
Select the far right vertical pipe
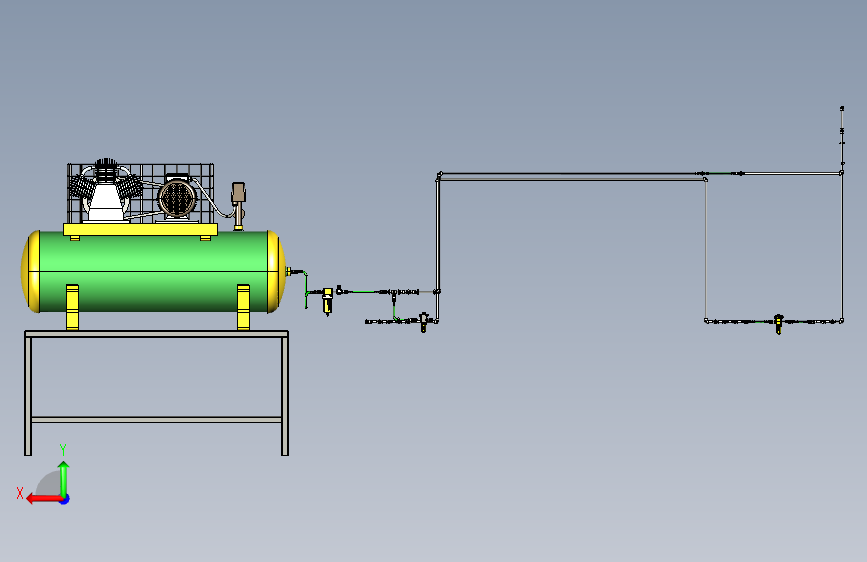pyautogui.click(x=842, y=247)
